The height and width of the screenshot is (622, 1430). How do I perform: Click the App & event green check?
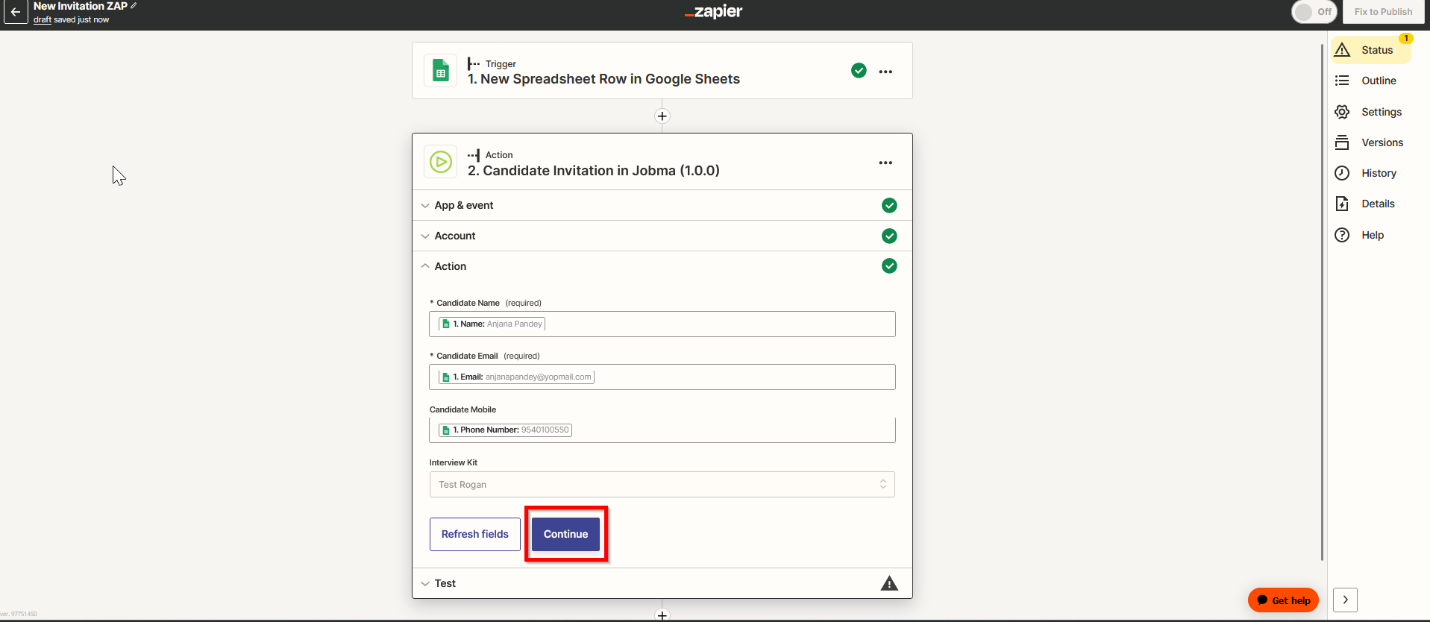pyautogui.click(x=889, y=205)
